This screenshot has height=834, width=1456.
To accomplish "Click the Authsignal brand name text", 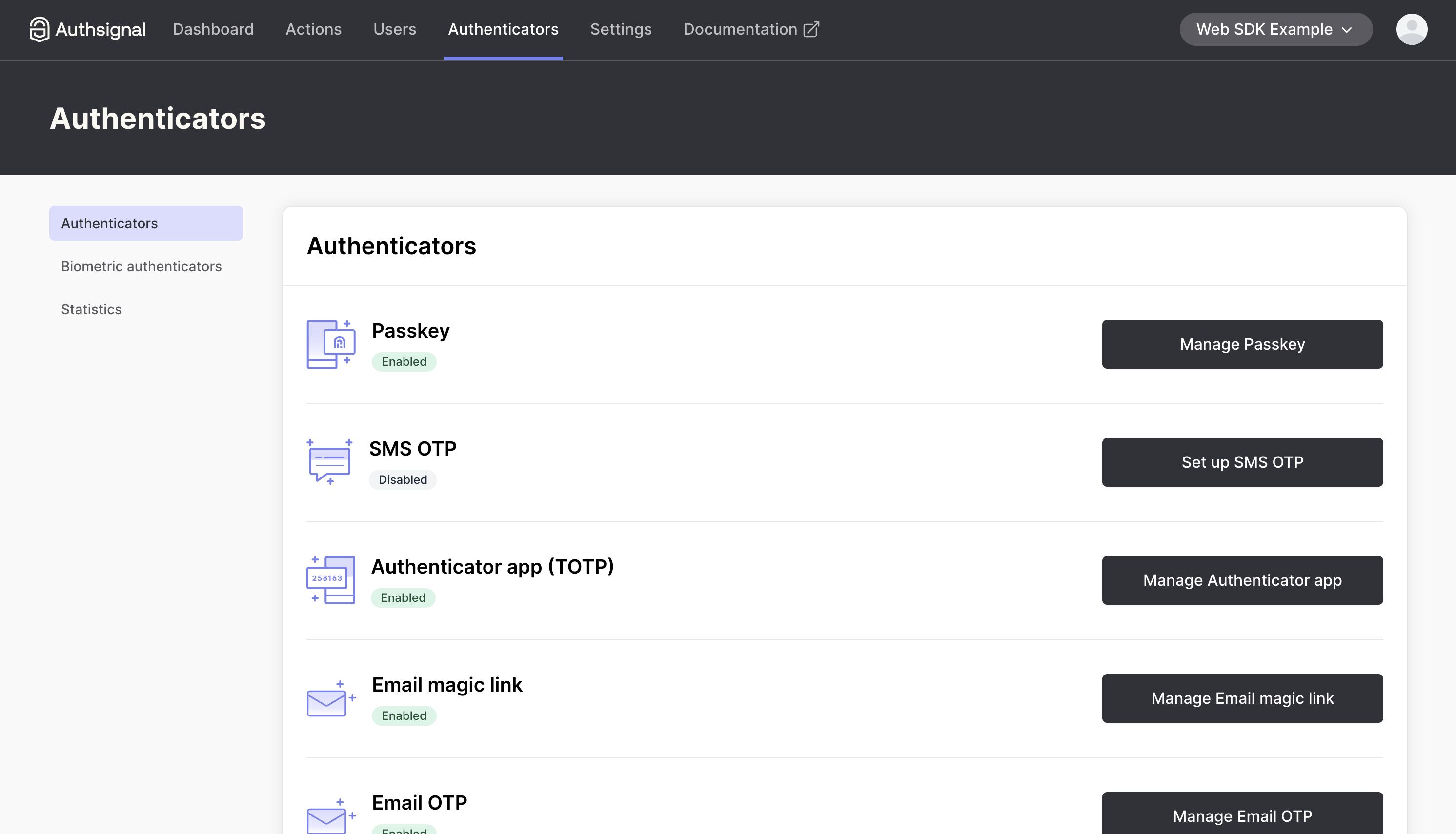I will pyautogui.click(x=101, y=29).
